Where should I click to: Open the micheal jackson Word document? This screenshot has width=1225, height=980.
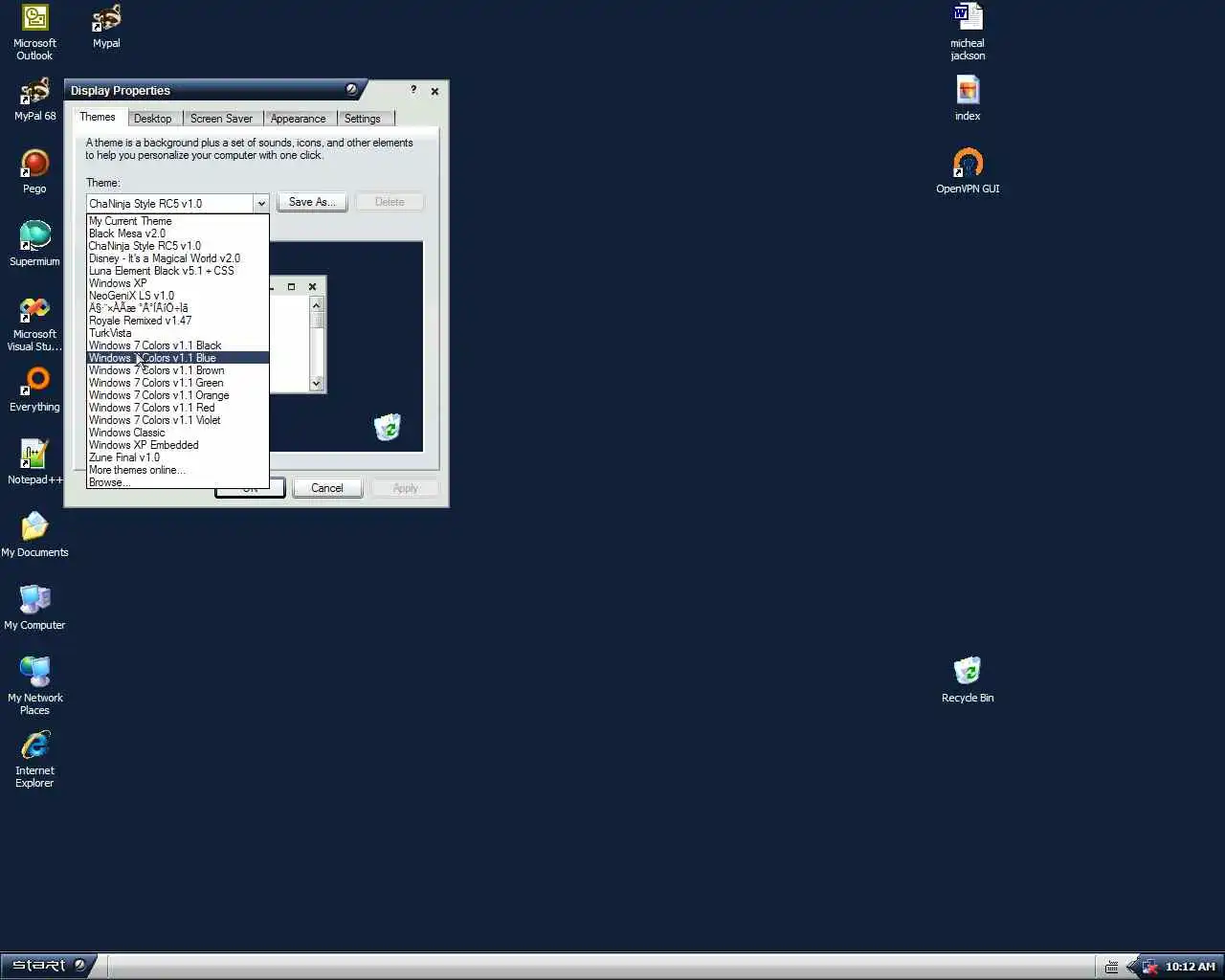click(x=968, y=33)
